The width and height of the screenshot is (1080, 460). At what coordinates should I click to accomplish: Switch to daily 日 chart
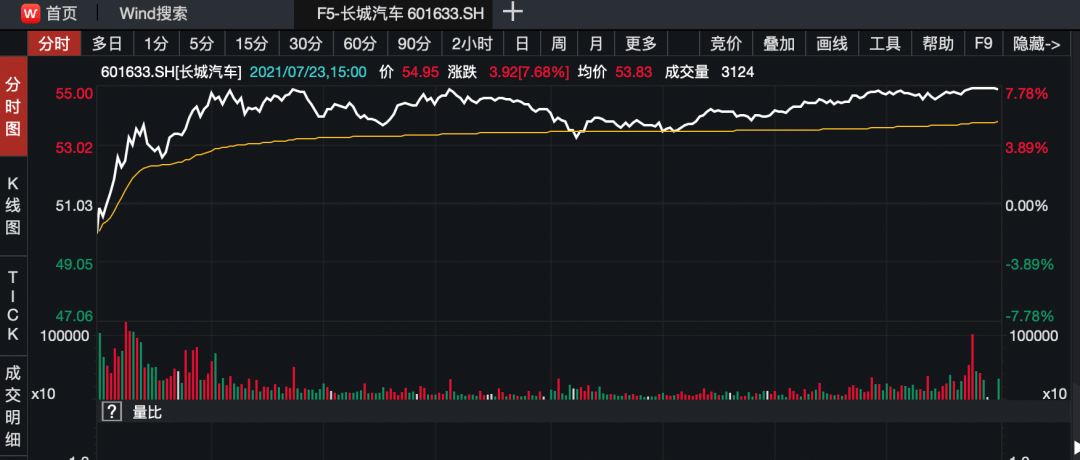coord(522,44)
